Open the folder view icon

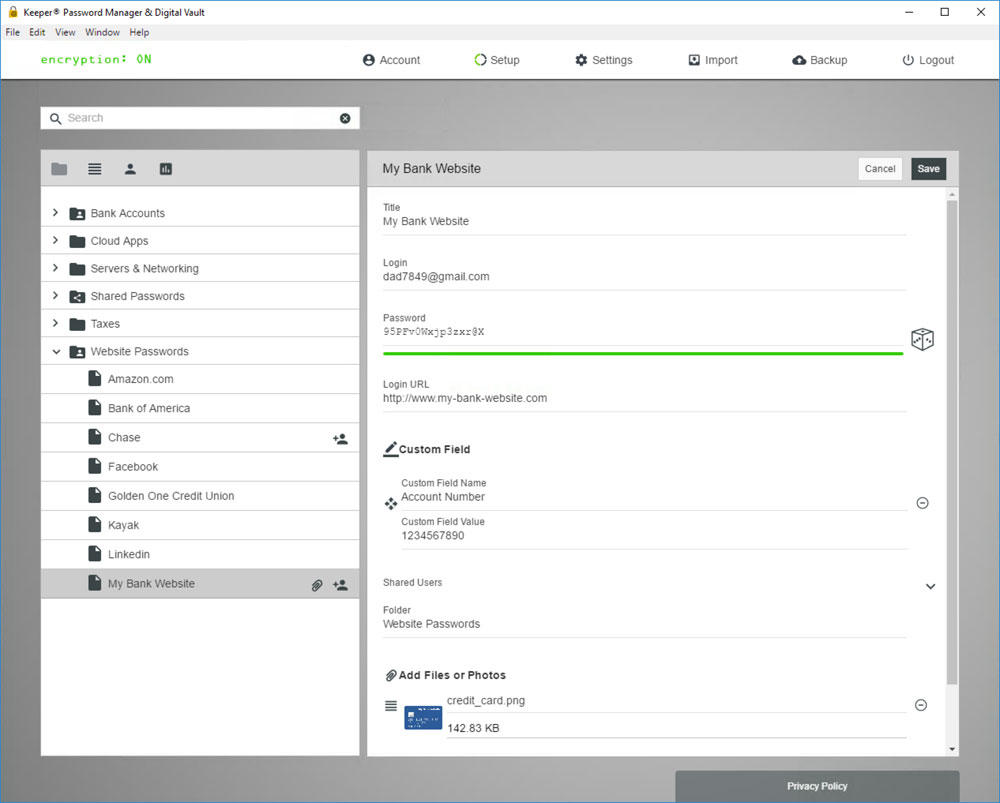(59, 169)
